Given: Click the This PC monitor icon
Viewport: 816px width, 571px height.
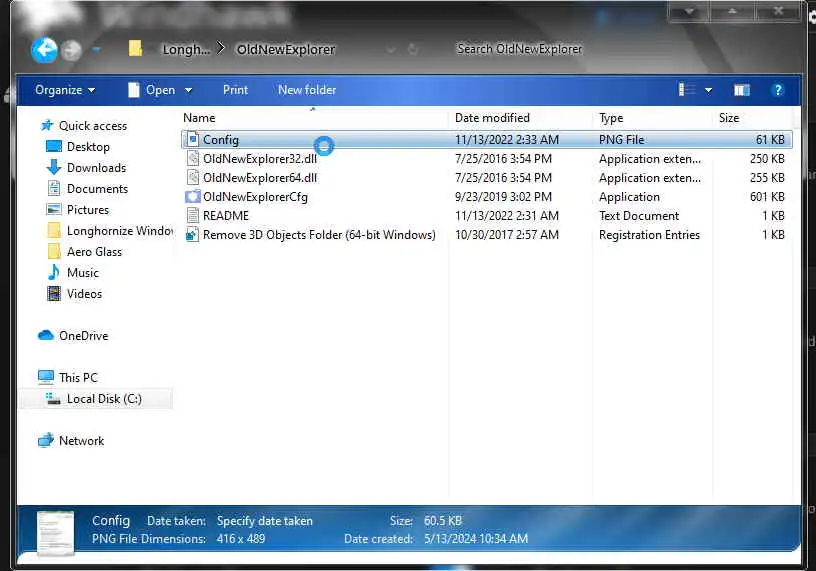Looking at the screenshot, I should [x=46, y=377].
